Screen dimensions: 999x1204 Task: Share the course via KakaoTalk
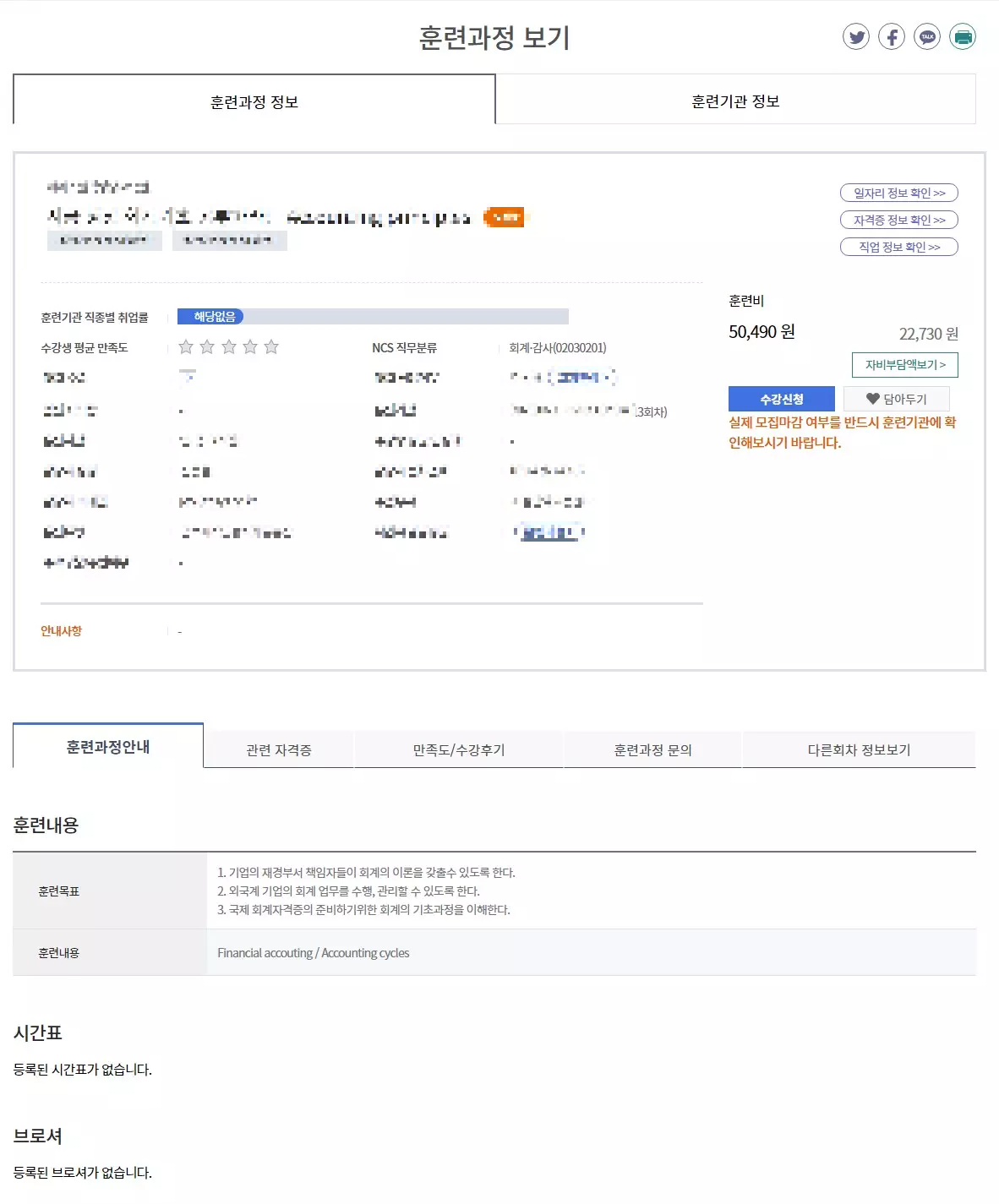click(927, 37)
